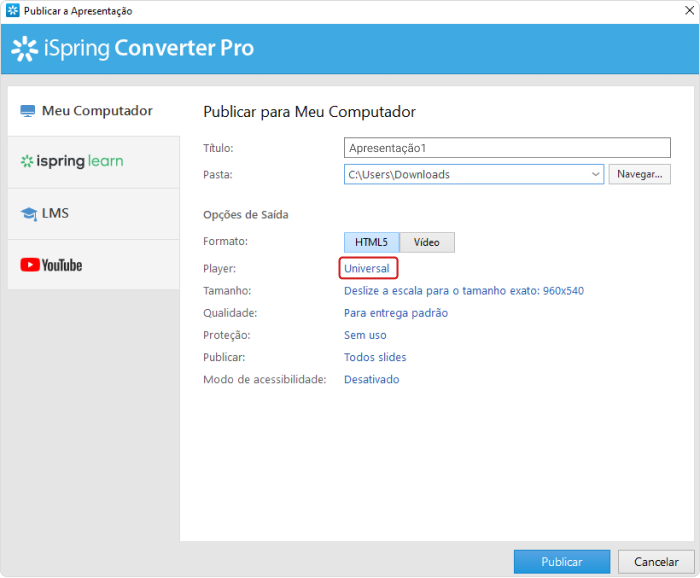The image size is (700, 578).
Task: Close the Publicar a Apresentação dialog
Action: click(x=689, y=10)
